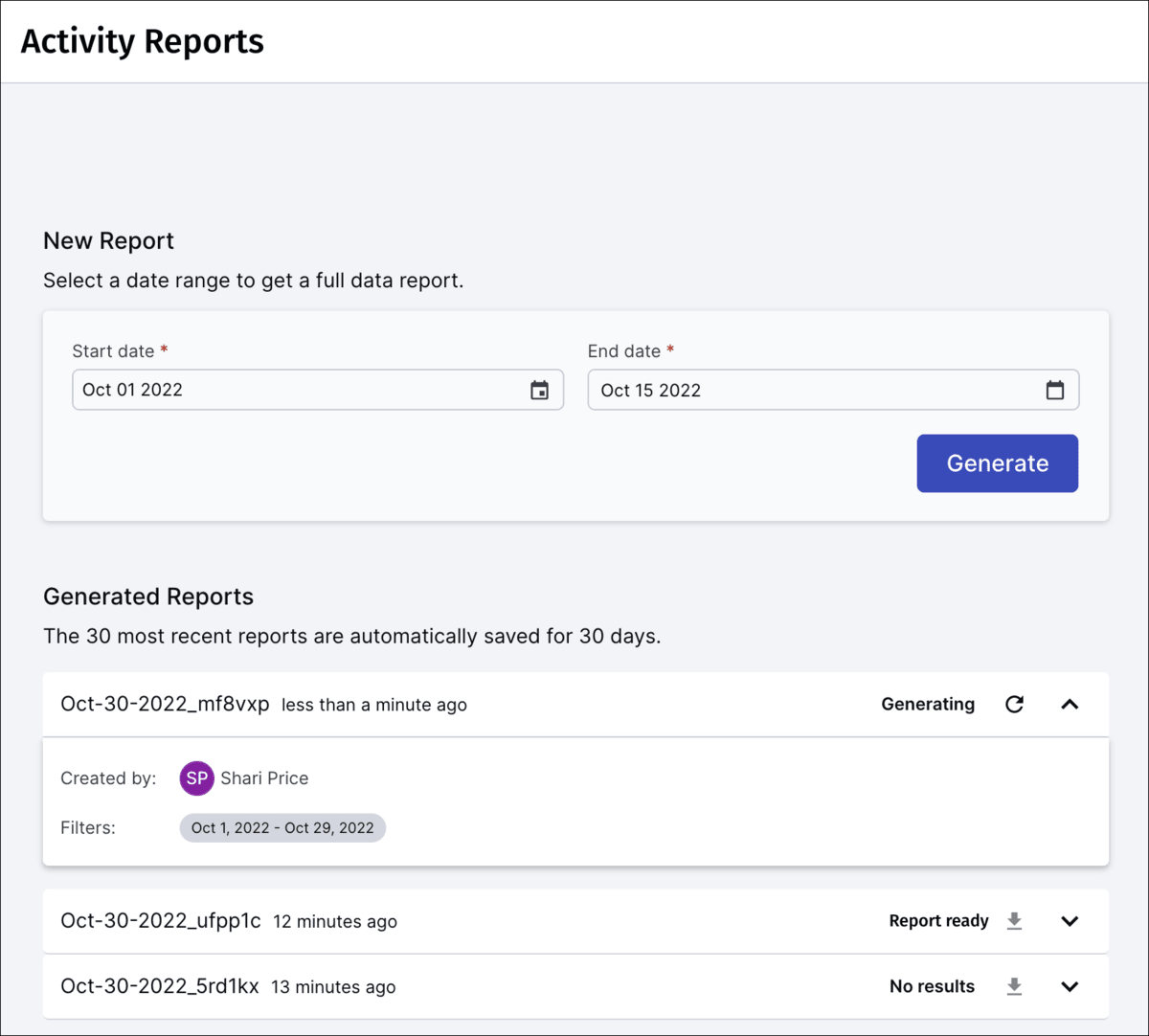This screenshot has width=1149, height=1036.
Task: Click the Activity Reports page title
Action: 142,41
